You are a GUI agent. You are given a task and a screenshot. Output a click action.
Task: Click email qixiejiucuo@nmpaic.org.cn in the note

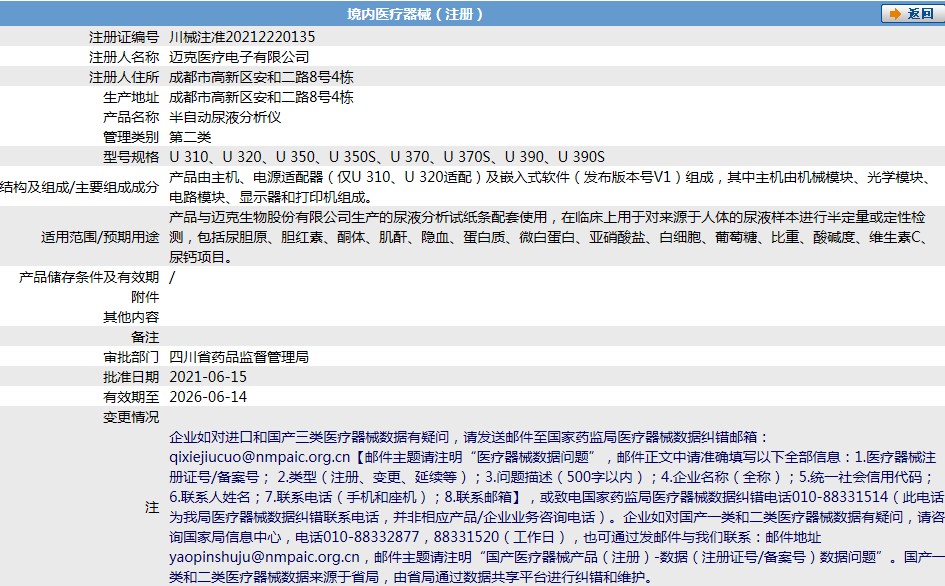click(x=260, y=457)
